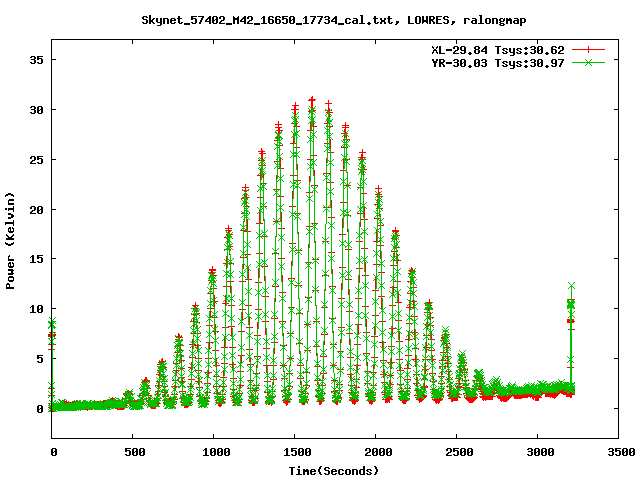Screen dimensions: 640x480
Task: Click the 1500 tick label on the x-axis
Action: click(295, 452)
